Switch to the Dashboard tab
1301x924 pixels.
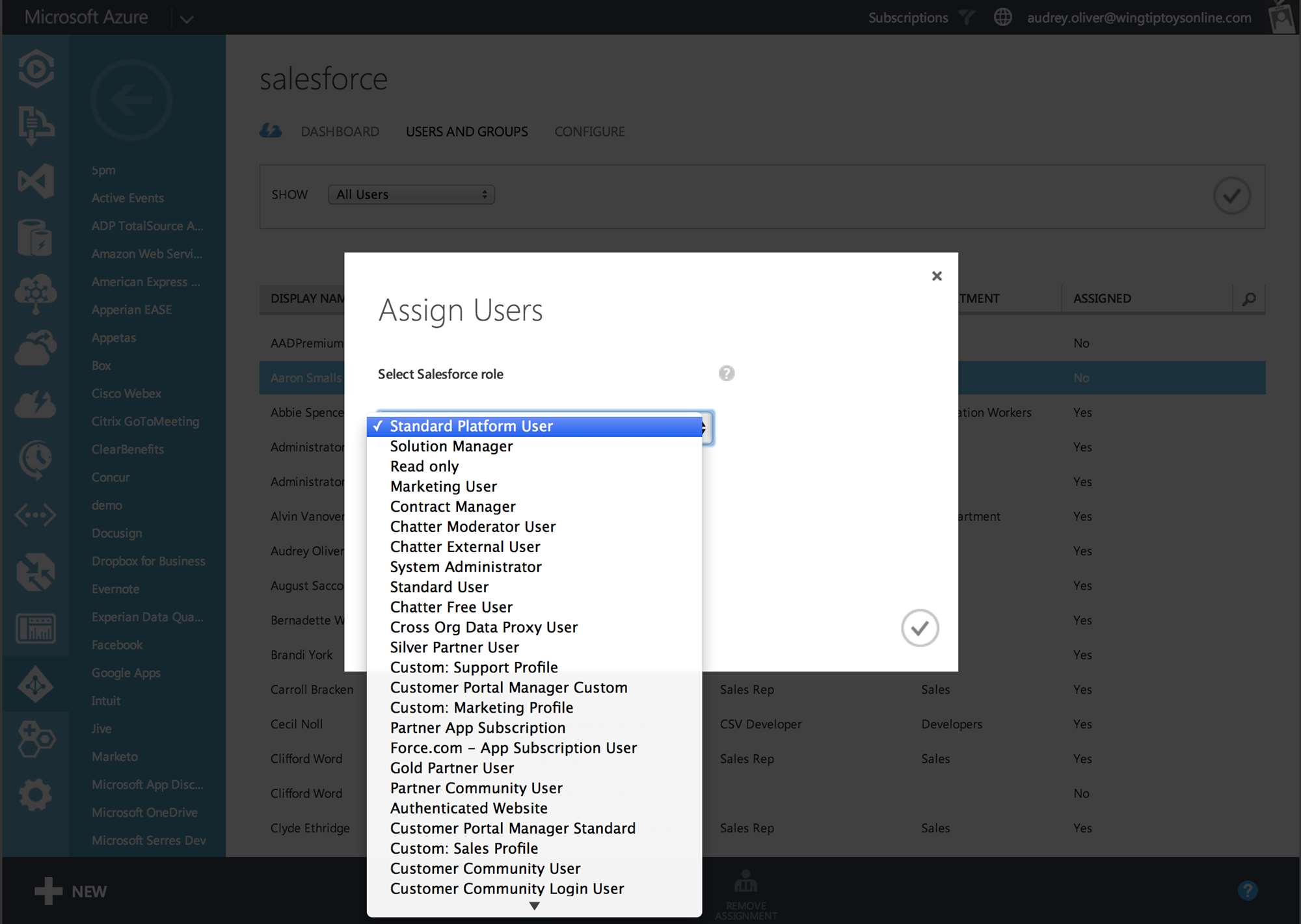[x=340, y=131]
